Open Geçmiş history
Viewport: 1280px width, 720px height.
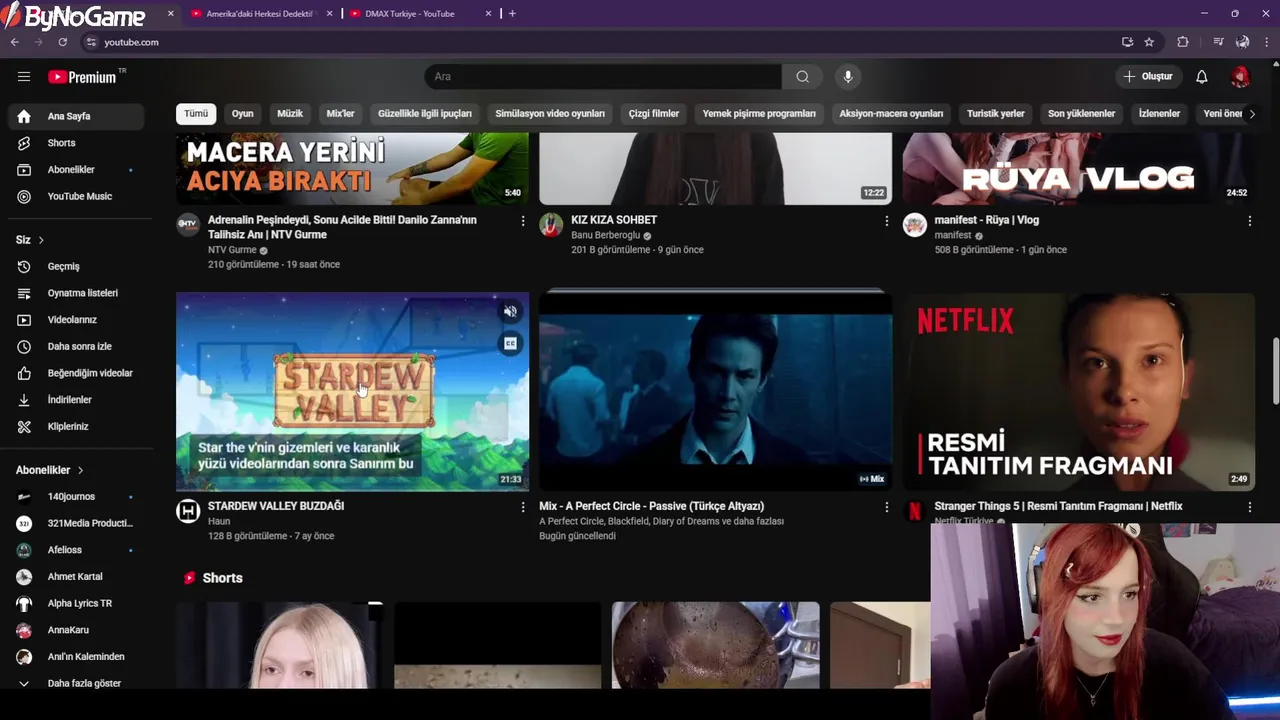tap(76, 267)
